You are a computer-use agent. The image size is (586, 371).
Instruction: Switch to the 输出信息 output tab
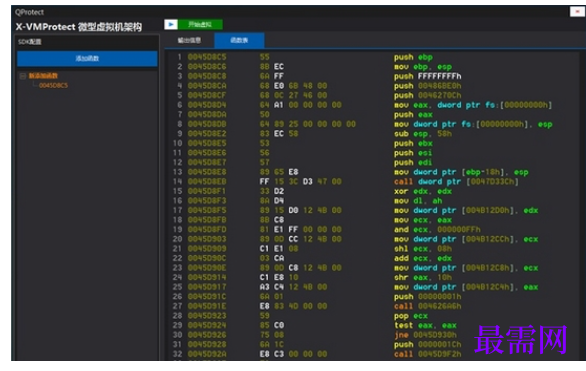pos(189,40)
